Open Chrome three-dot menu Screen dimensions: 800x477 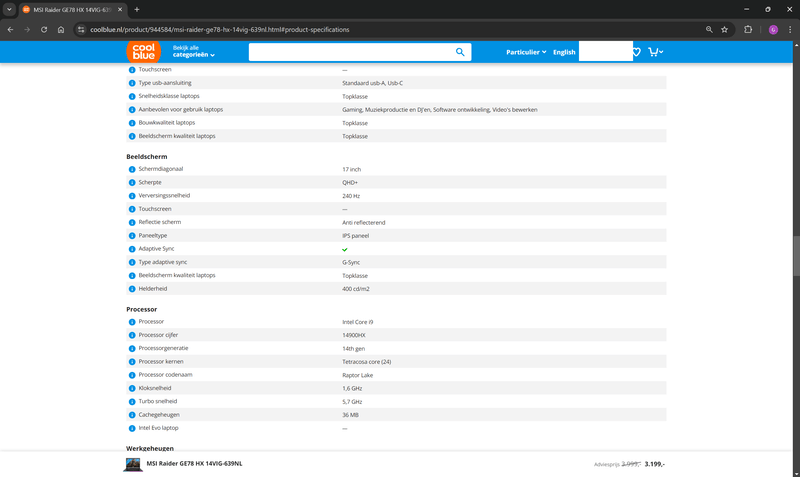coord(790,30)
